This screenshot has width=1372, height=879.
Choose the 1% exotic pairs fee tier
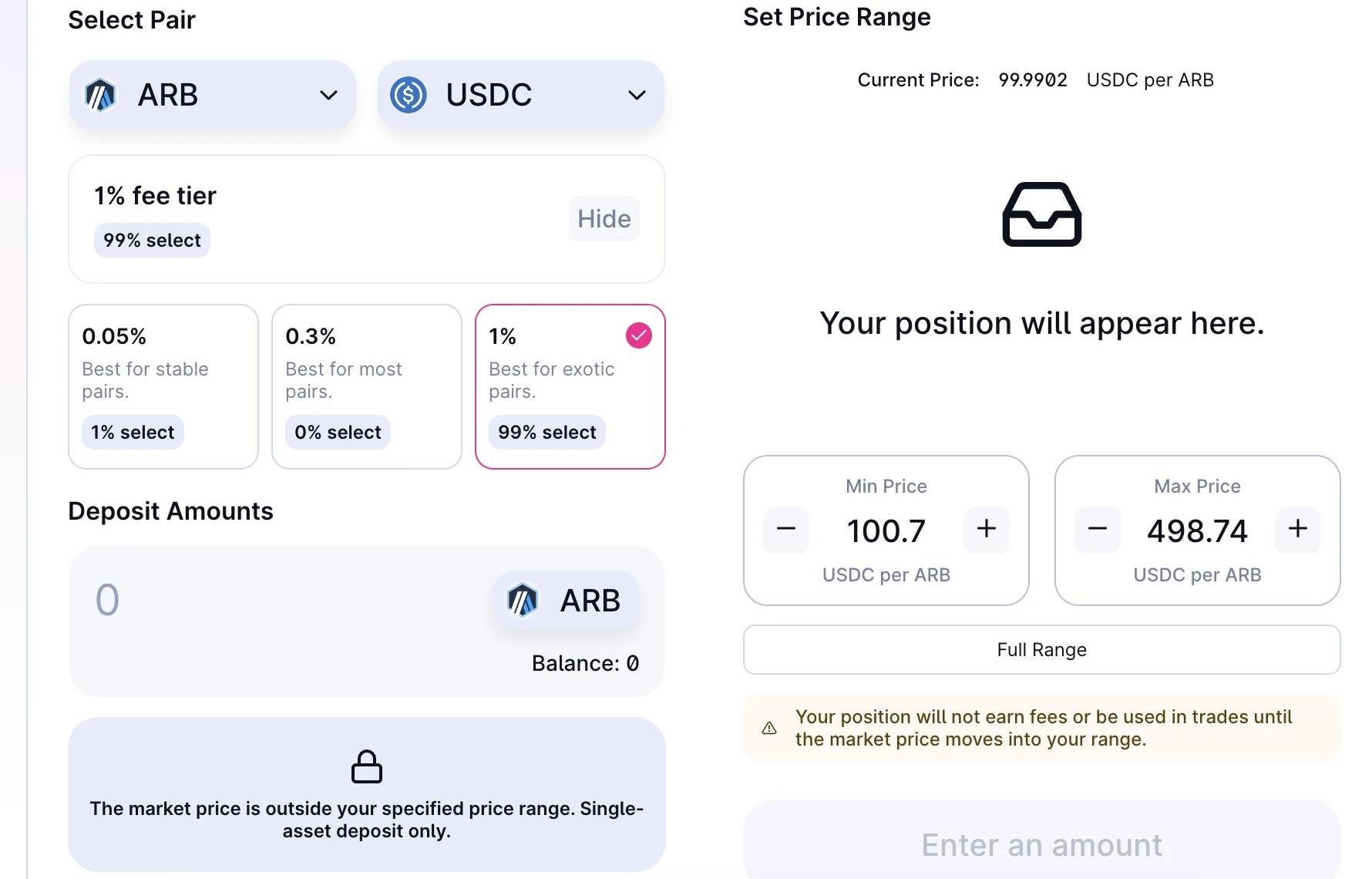click(x=570, y=386)
